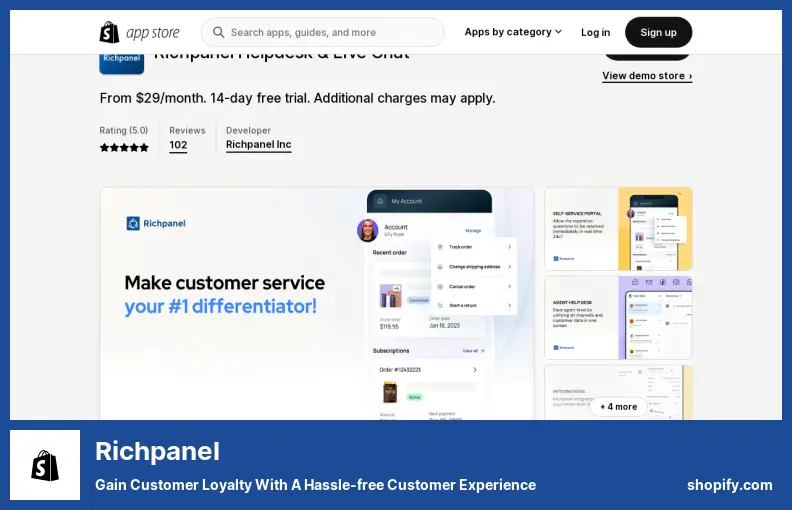Click the Rating (5.0) label

coord(124,130)
